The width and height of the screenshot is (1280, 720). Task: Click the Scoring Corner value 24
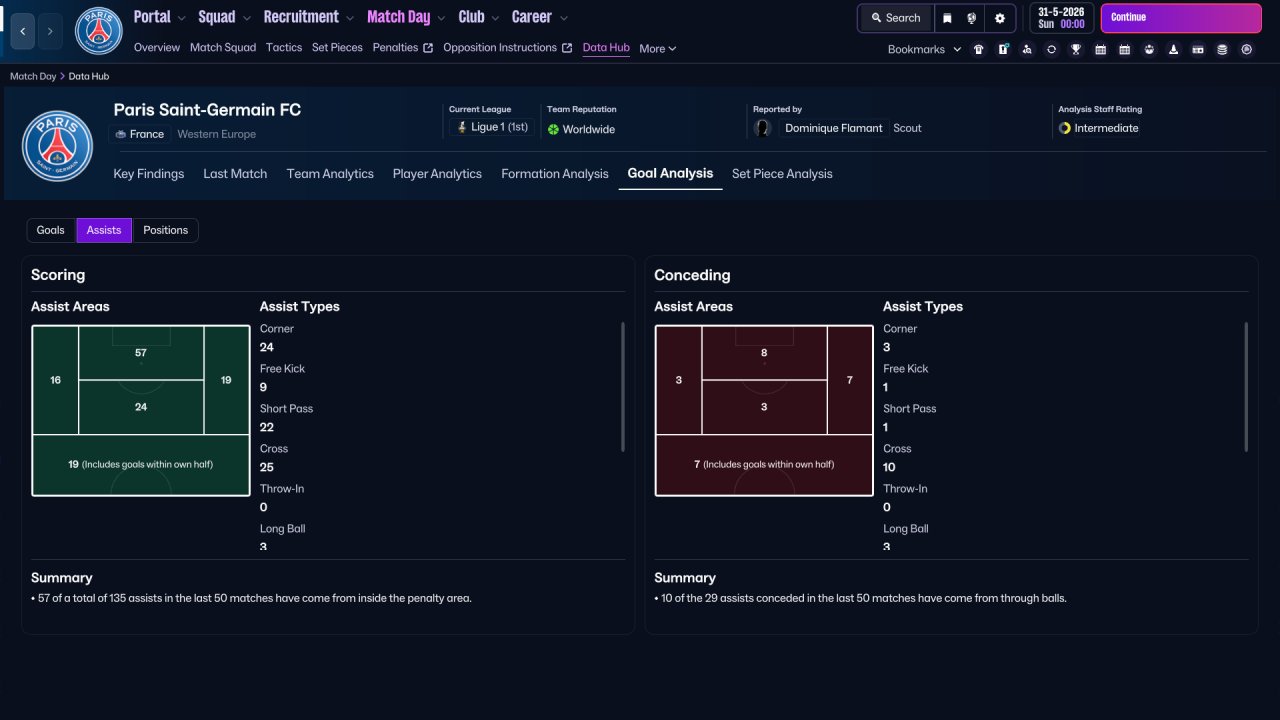[267, 347]
